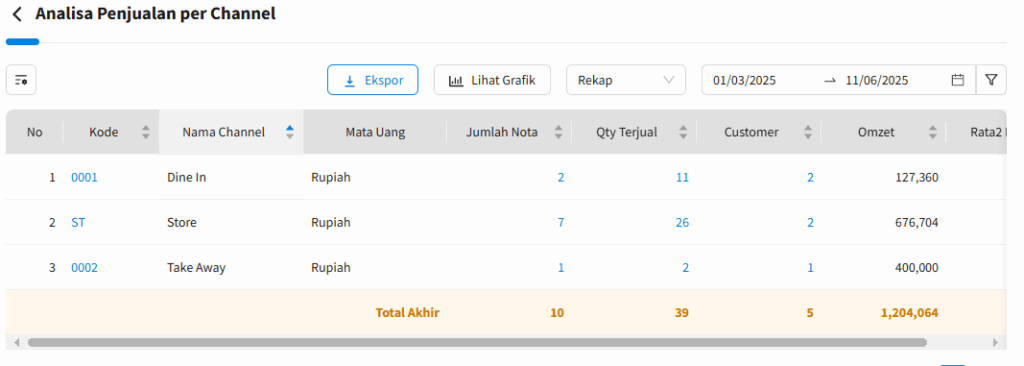Open channel code ST link

pyautogui.click(x=78, y=222)
